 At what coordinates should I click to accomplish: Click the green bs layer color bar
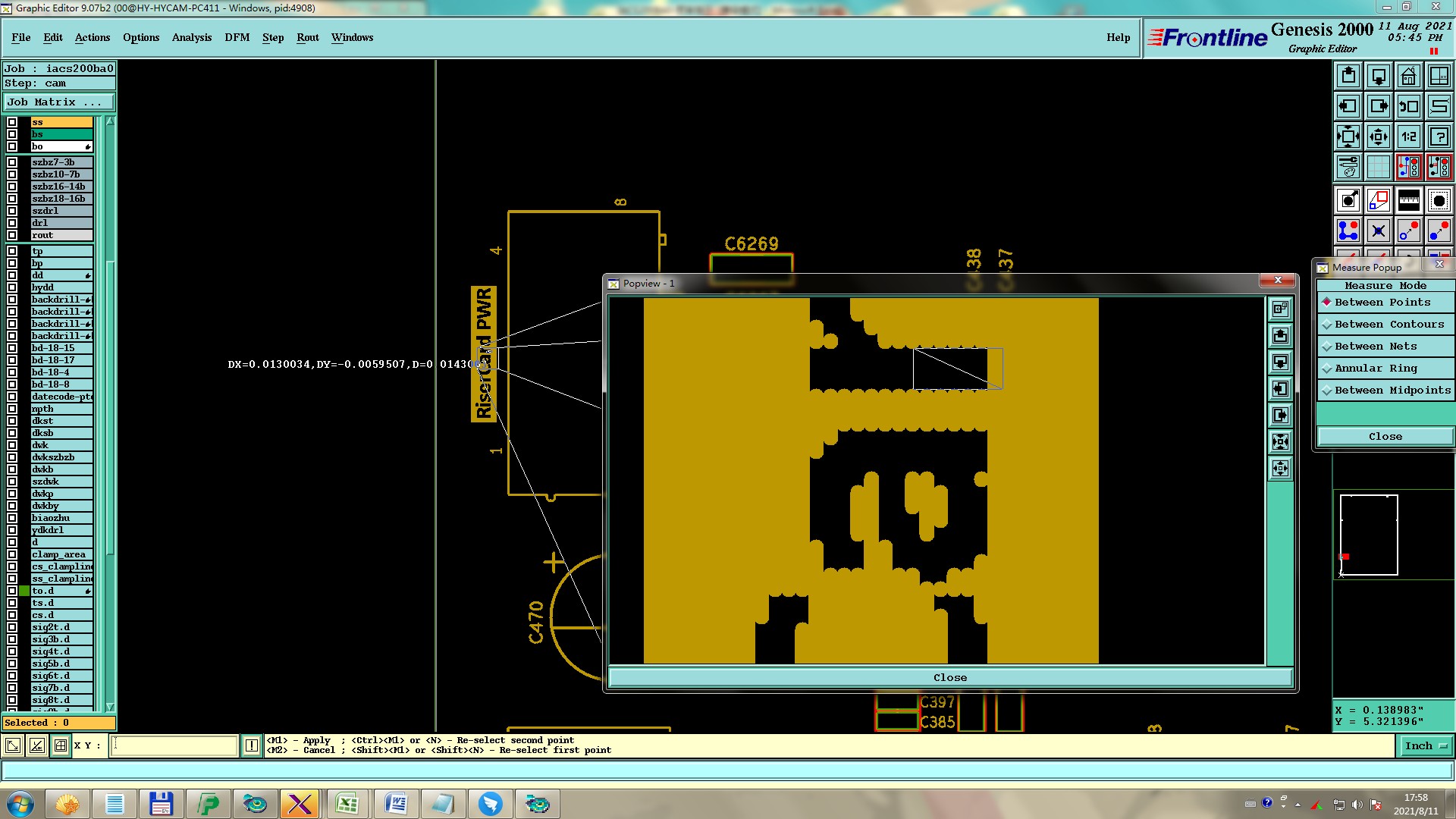[61, 134]
